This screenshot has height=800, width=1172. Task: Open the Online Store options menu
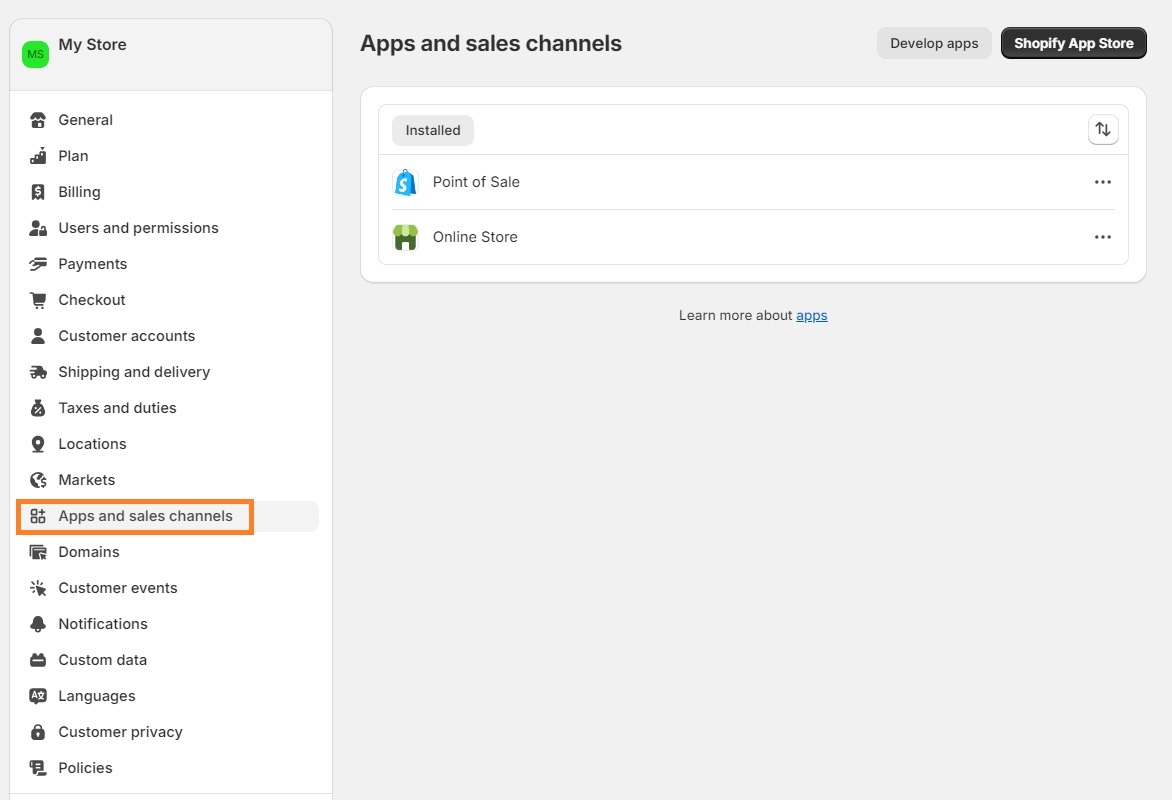click(x=1102, y=237)
